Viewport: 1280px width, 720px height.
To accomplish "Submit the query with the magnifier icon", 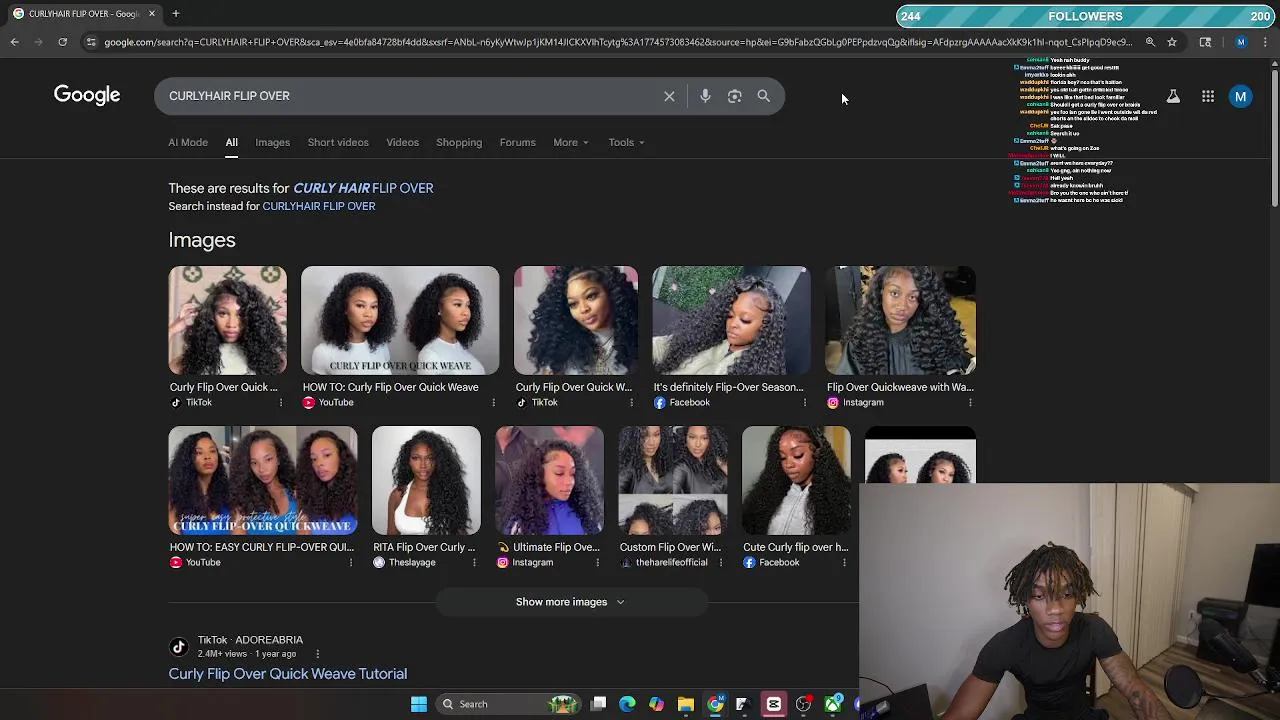I will pyautogui.click(x=764, y=96).
